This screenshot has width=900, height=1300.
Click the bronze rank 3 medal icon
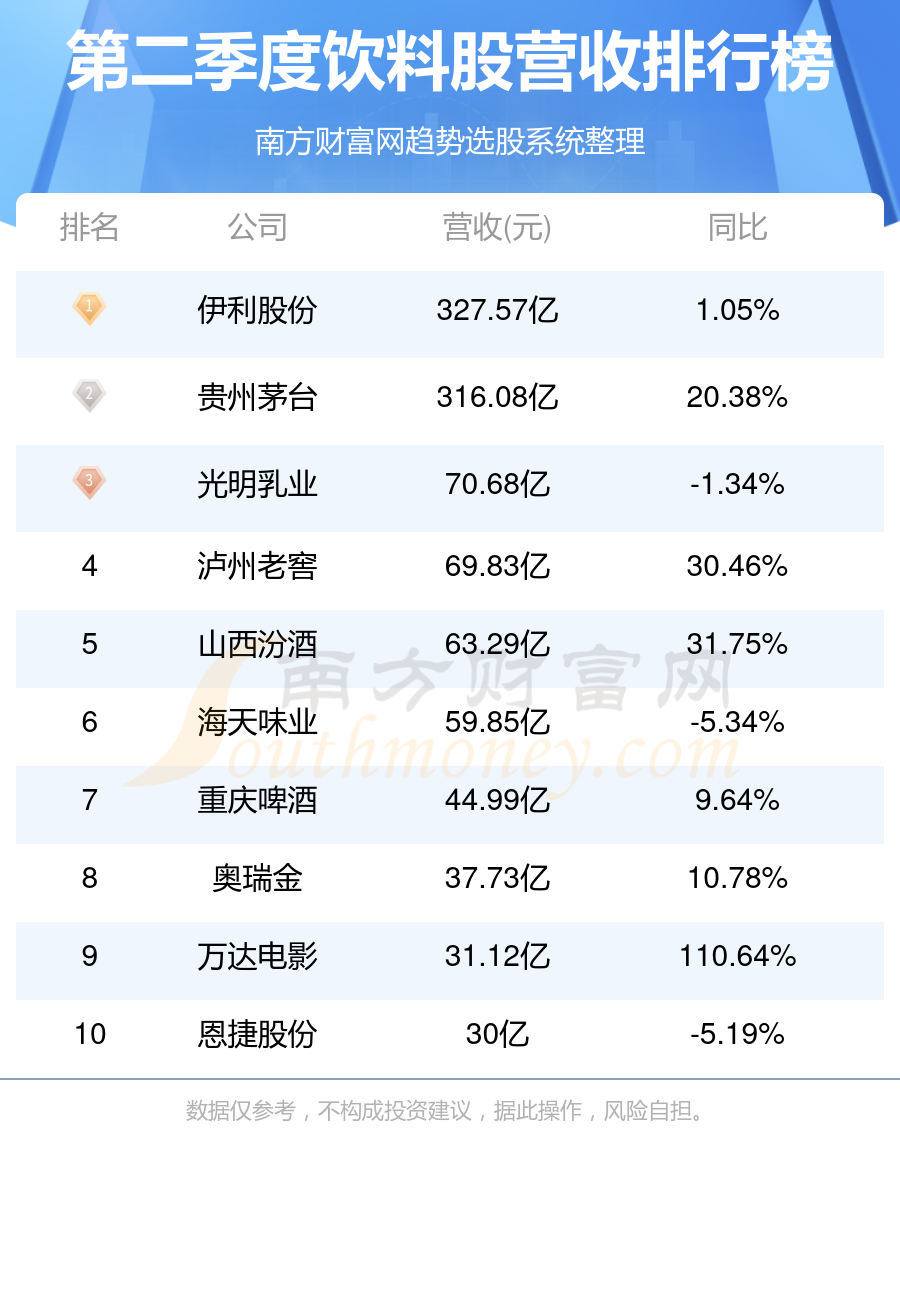click(x=89, y=482)
